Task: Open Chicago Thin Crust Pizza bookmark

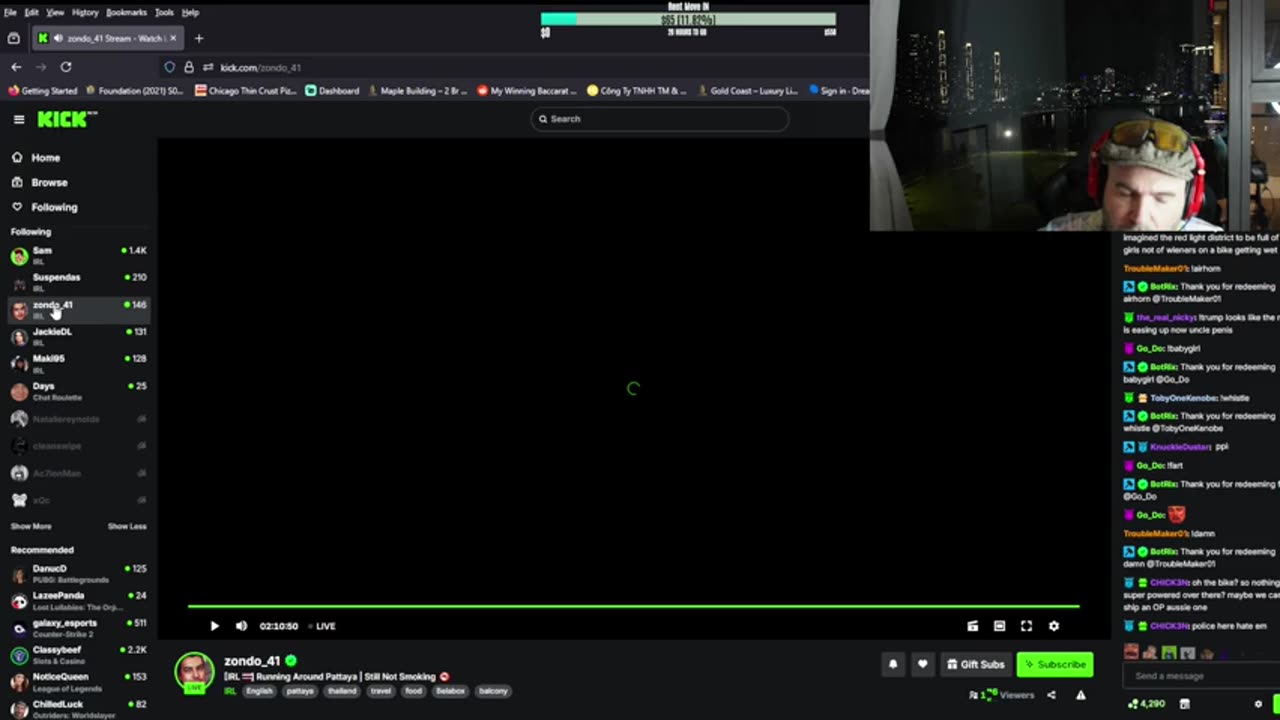Action: (x=245, y=91)
